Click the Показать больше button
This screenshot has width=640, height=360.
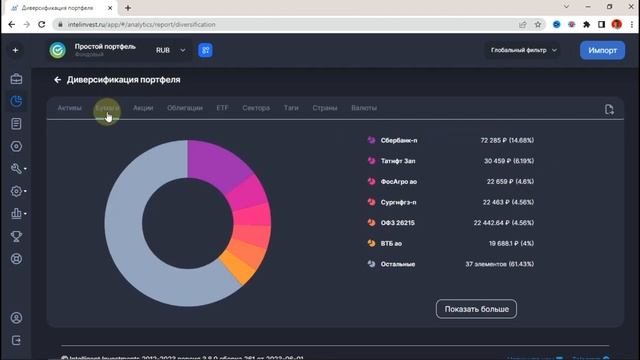tap(476, 309)
